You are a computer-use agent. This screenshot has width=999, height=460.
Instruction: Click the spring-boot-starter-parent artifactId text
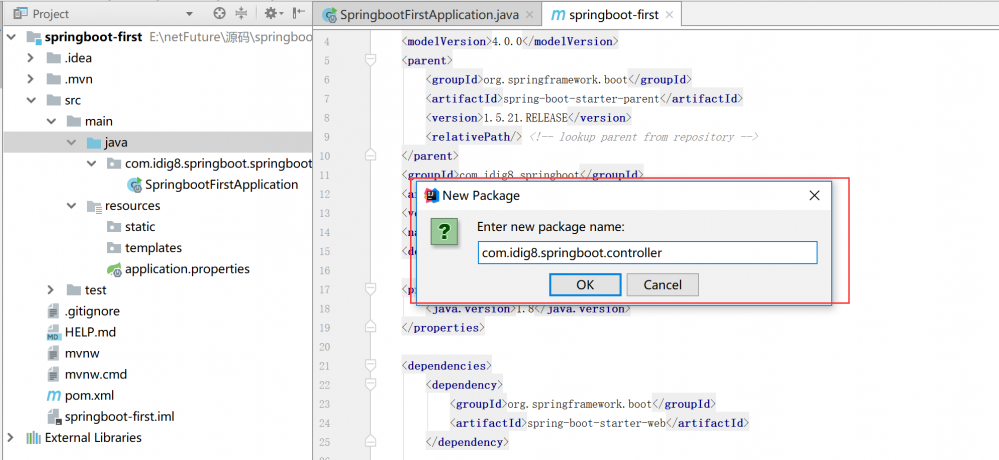click(581, 99)
